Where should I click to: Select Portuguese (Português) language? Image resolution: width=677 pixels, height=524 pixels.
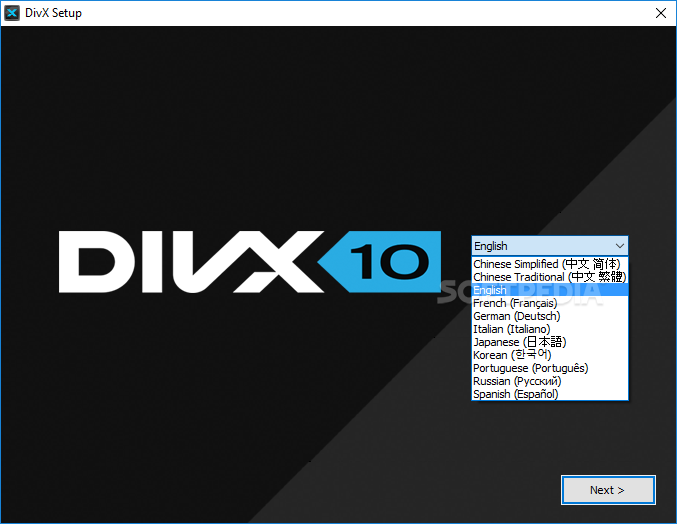(x=550, y=368)
